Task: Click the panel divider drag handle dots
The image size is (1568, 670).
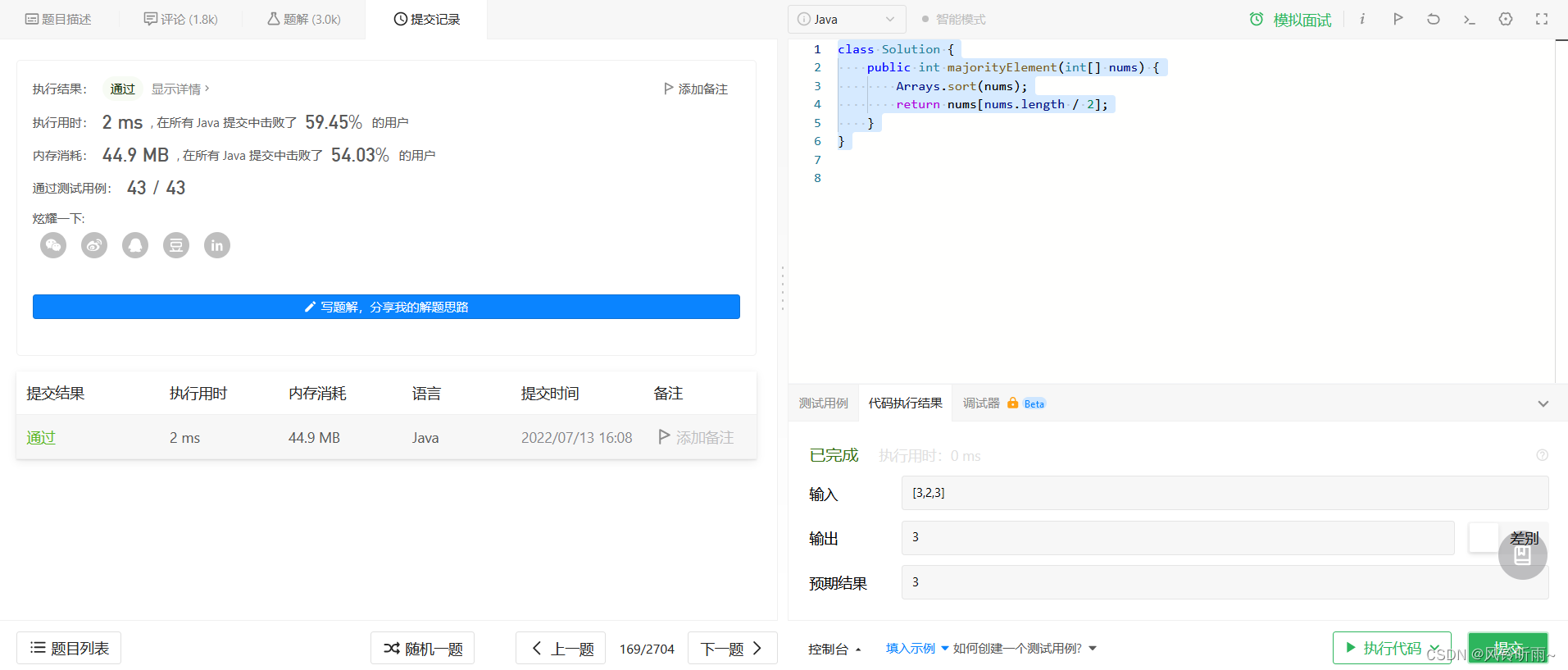Action: pyautogui.click(x=783, y=288)
